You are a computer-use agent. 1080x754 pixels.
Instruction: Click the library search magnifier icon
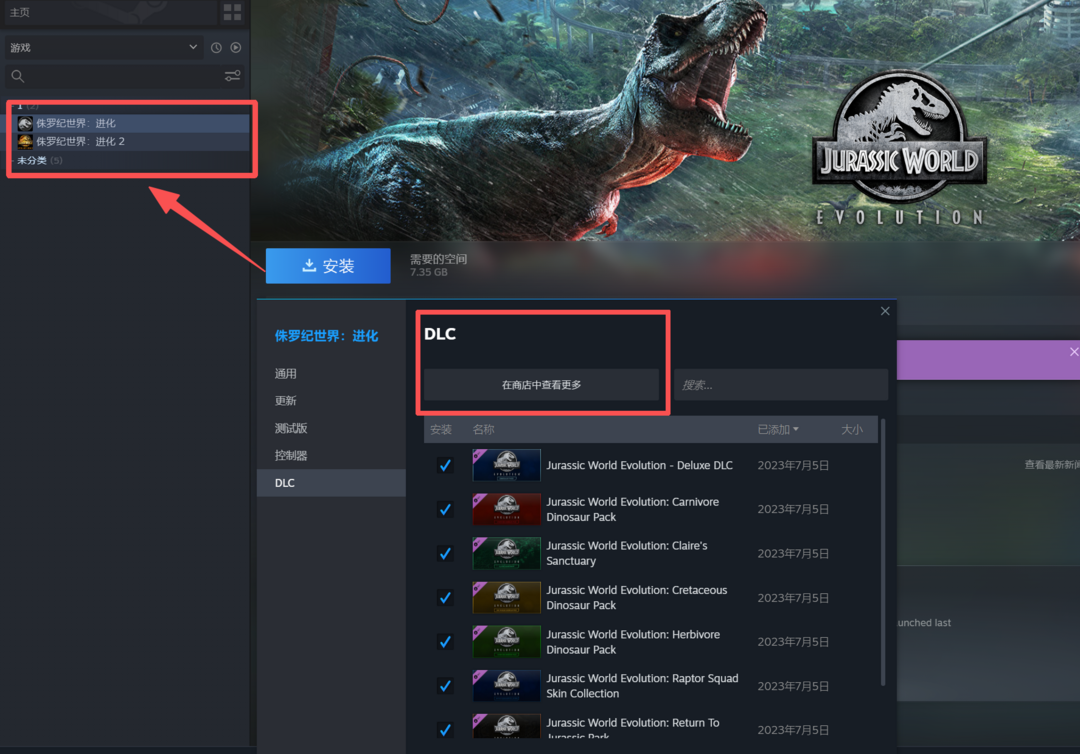coord(17,76)
